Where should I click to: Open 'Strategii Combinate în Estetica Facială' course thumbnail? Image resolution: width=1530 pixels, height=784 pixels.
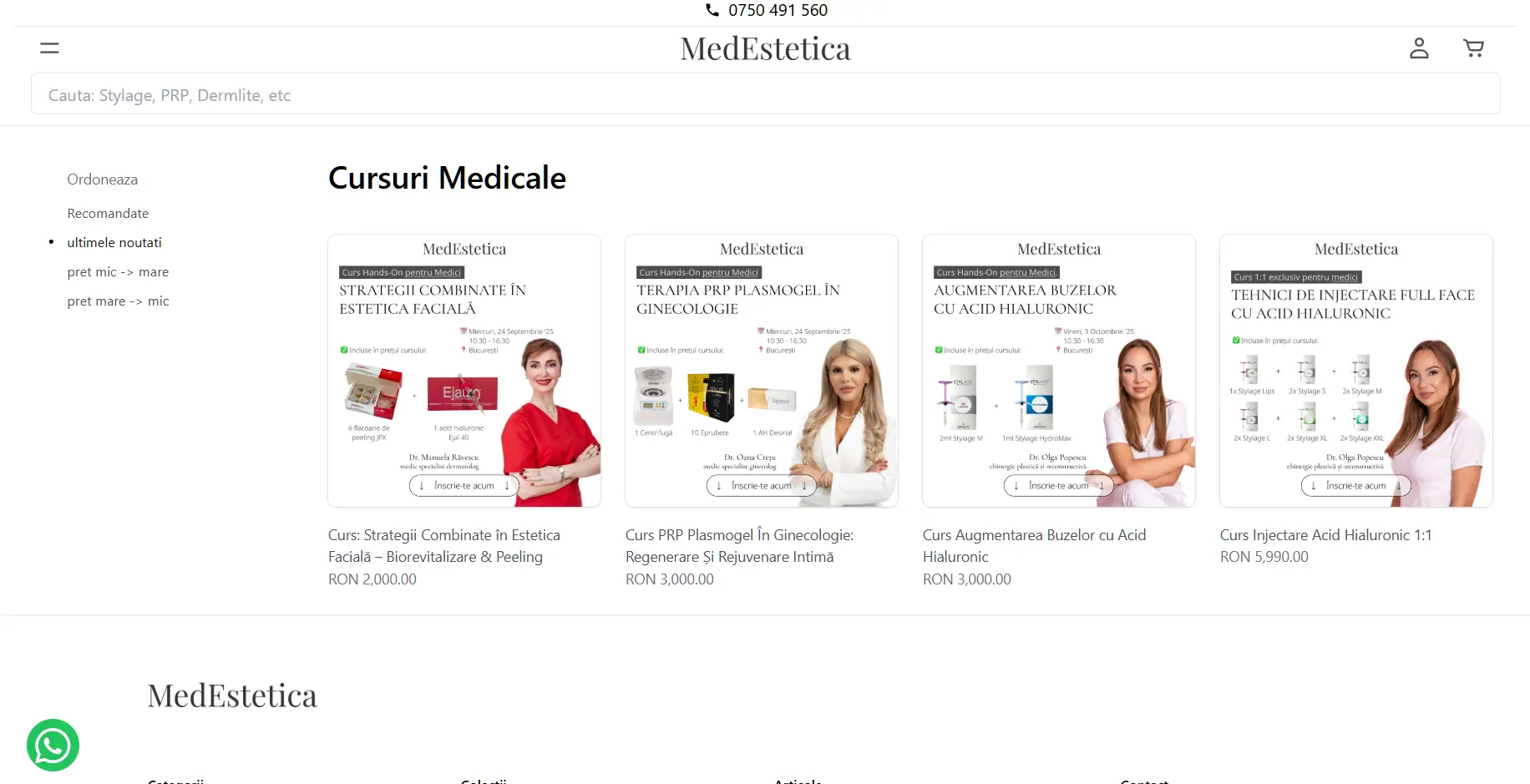click(464, 371)
